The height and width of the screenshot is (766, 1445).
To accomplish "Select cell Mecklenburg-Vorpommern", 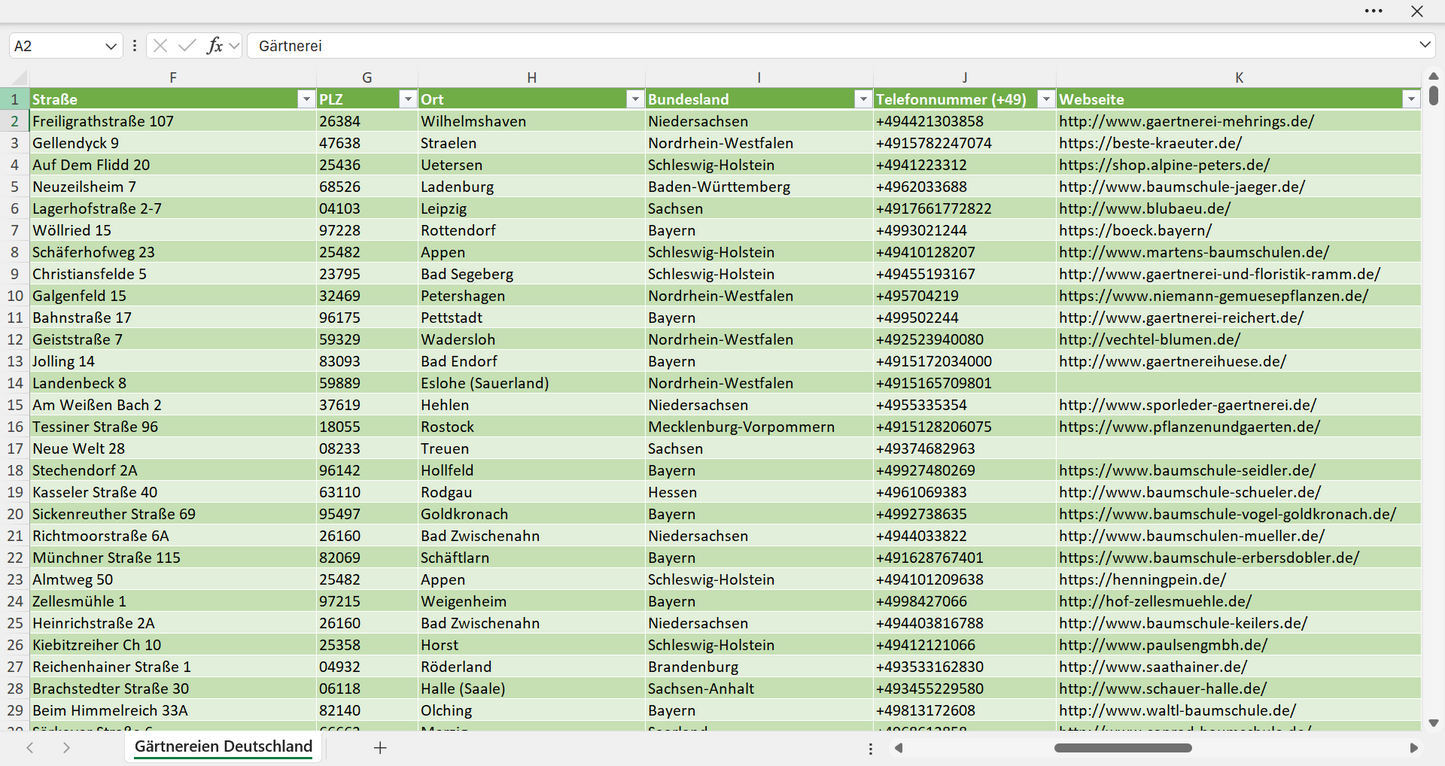I will click(759, 427).
